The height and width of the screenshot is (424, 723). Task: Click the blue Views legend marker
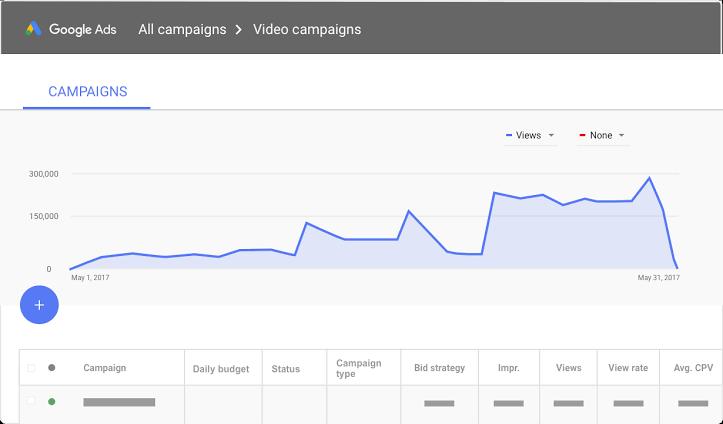(510, 136)
